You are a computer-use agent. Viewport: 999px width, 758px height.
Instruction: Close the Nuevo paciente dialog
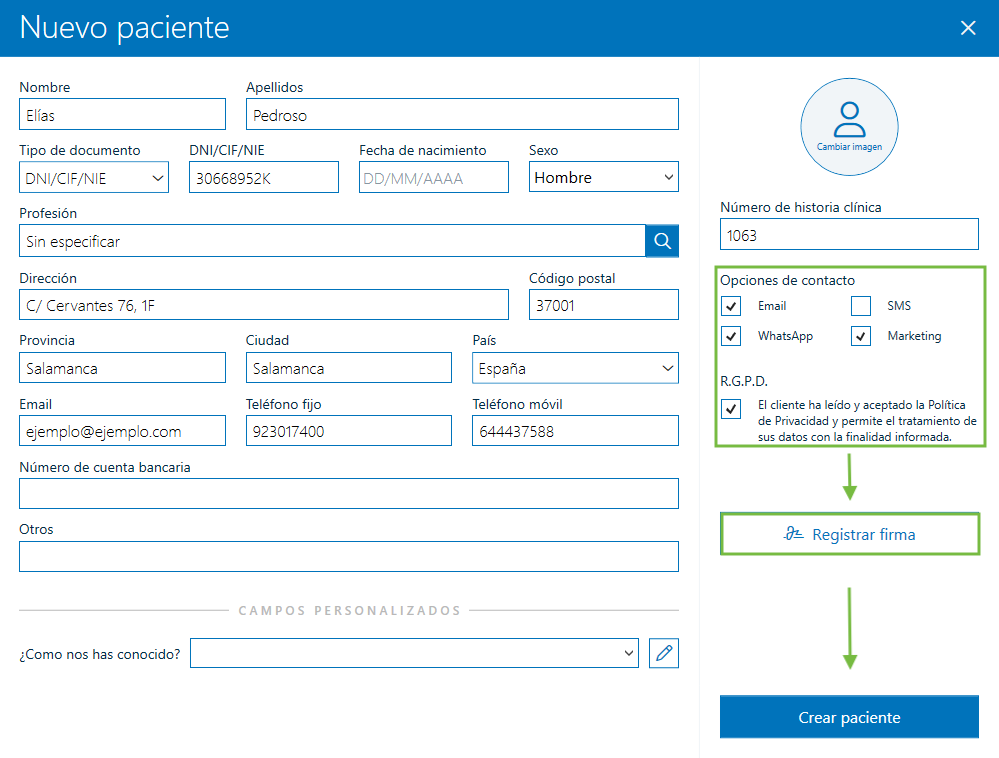tap(968, 28)
